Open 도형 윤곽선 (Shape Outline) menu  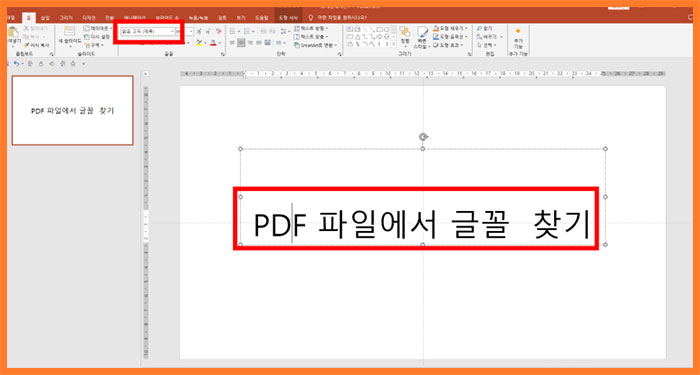coord(451,37)
